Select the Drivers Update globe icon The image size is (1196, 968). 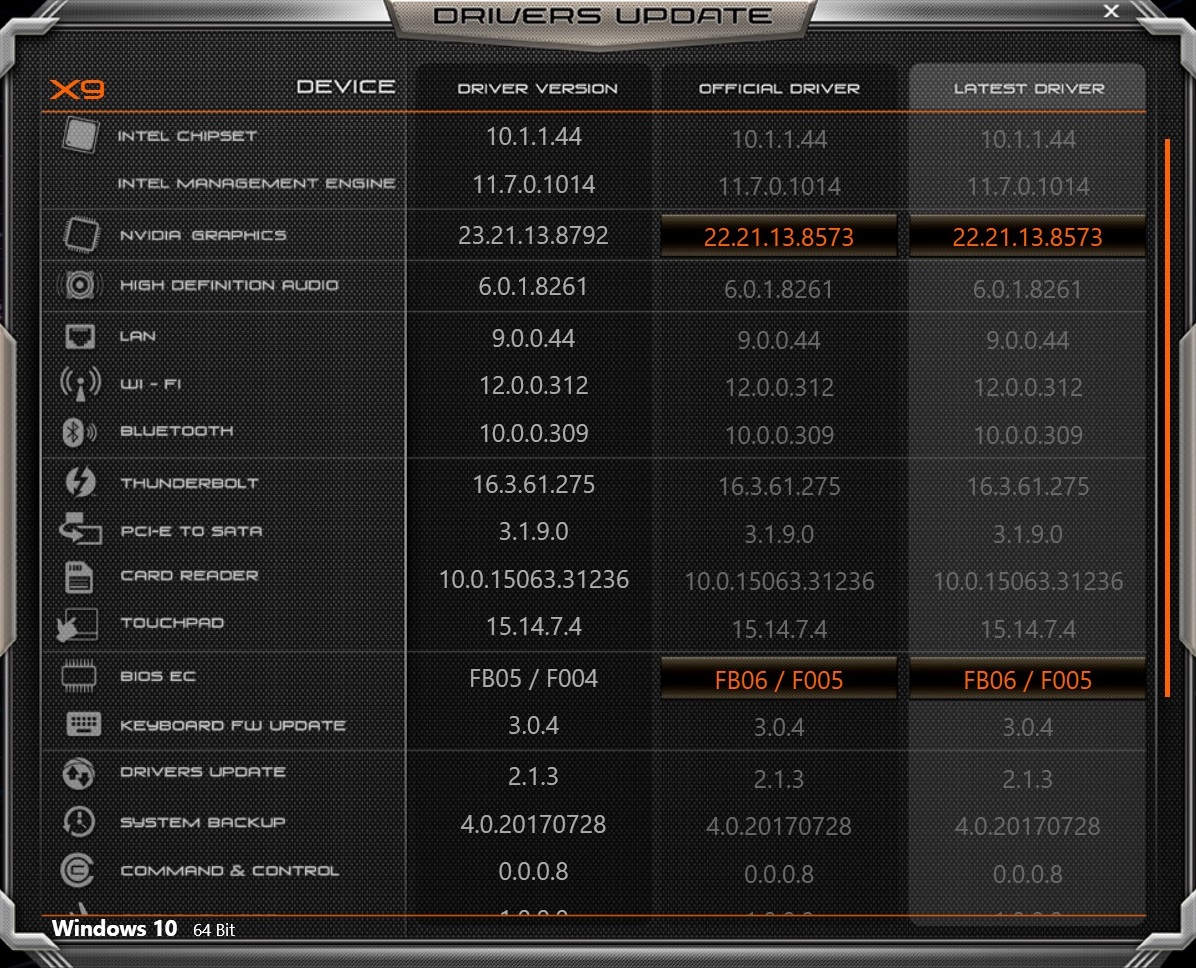point(79,773)
